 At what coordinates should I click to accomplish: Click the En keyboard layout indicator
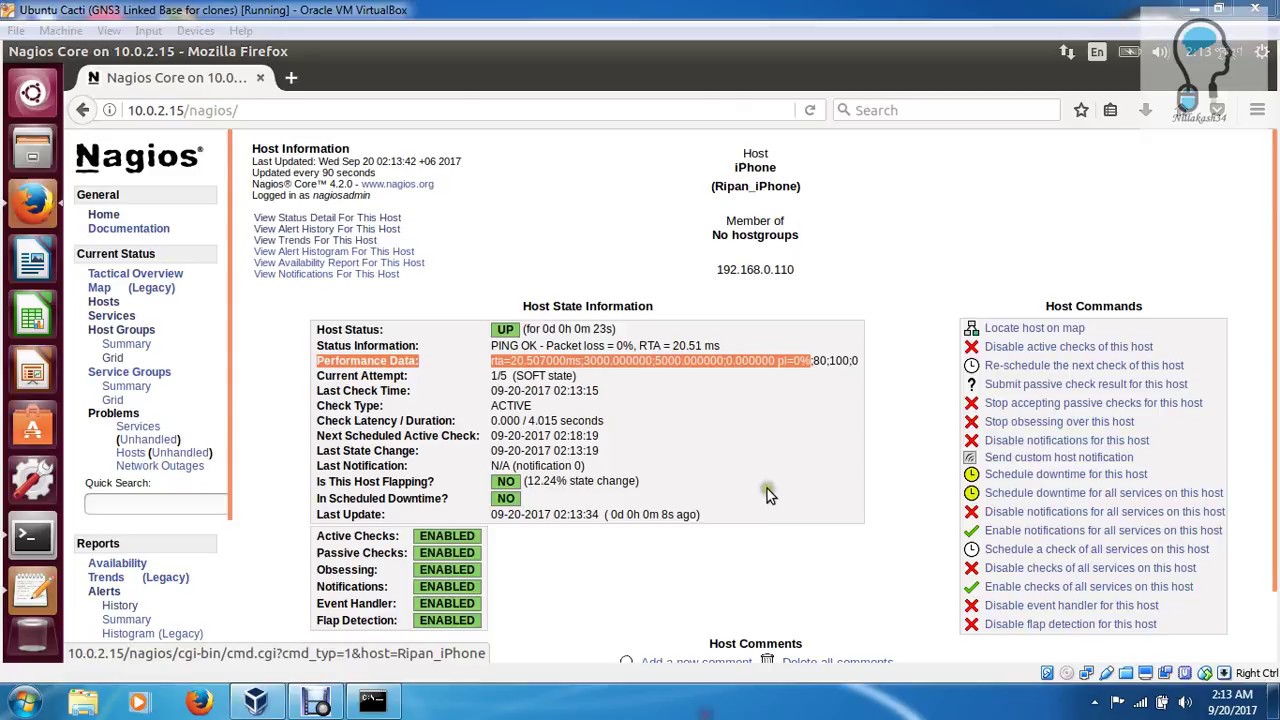tap(1097, 51)
